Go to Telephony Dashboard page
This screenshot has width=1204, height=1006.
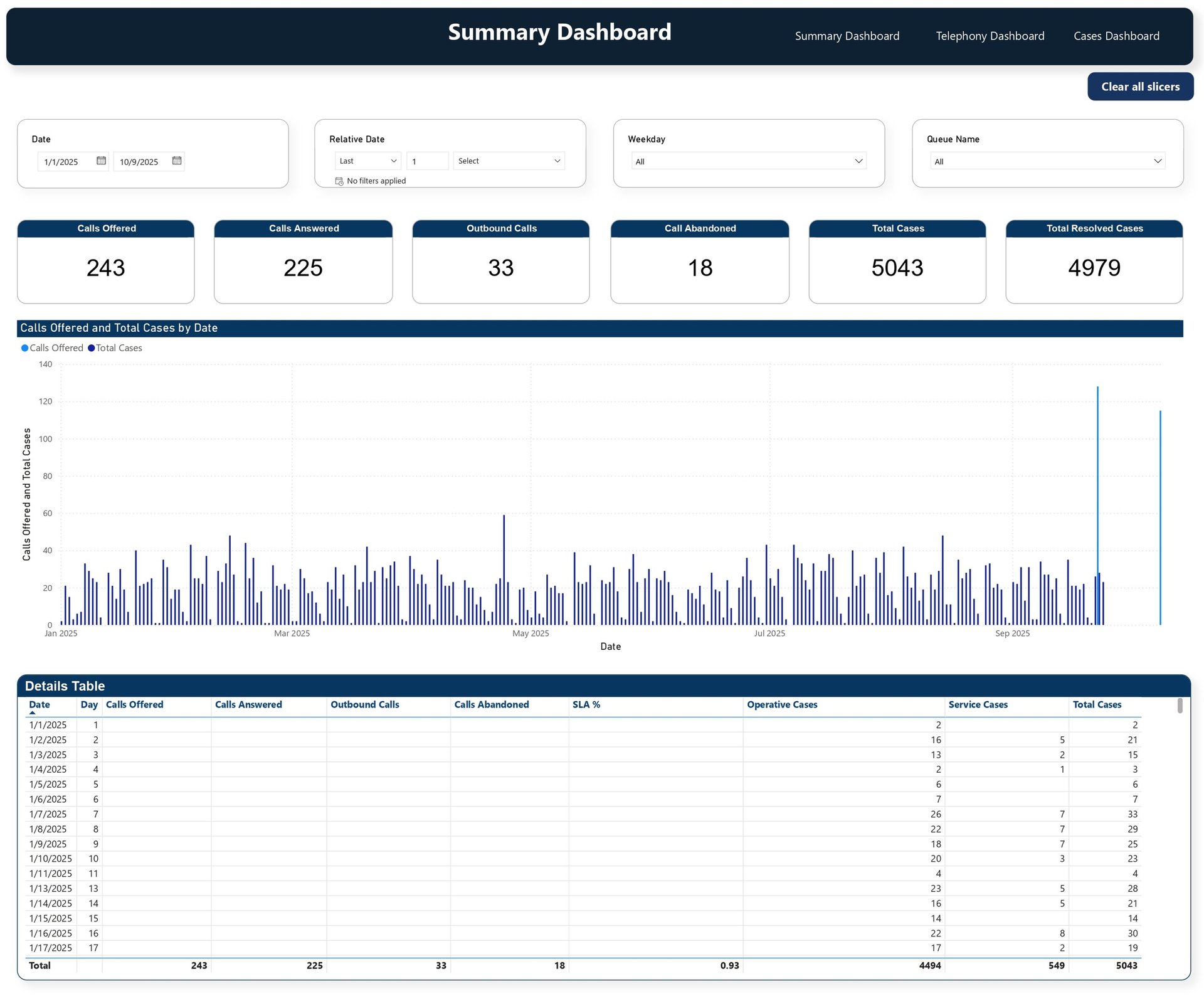tap(990, 36)
